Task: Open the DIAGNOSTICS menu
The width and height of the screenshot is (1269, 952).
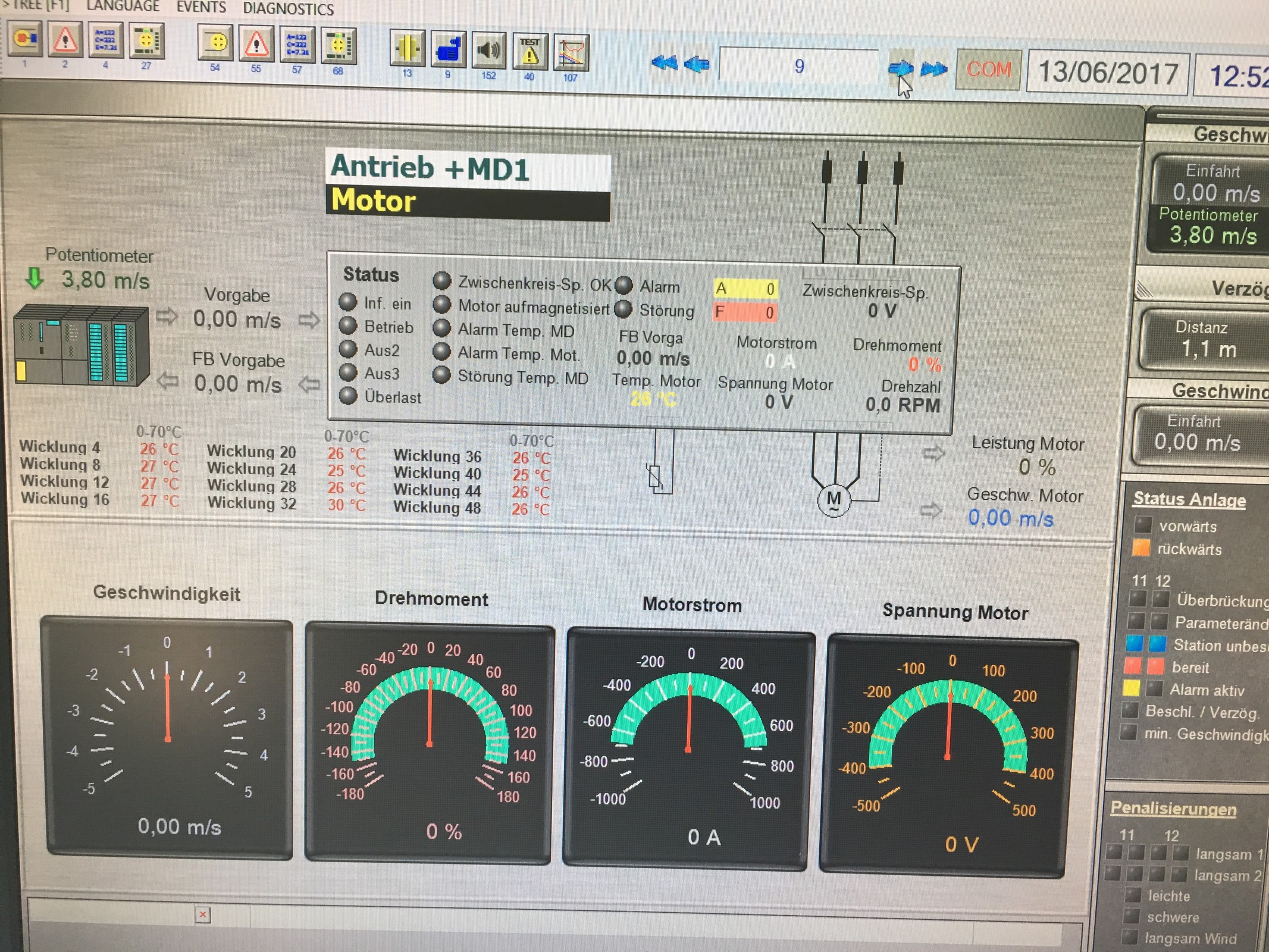Action: click(x=288, y=9)
